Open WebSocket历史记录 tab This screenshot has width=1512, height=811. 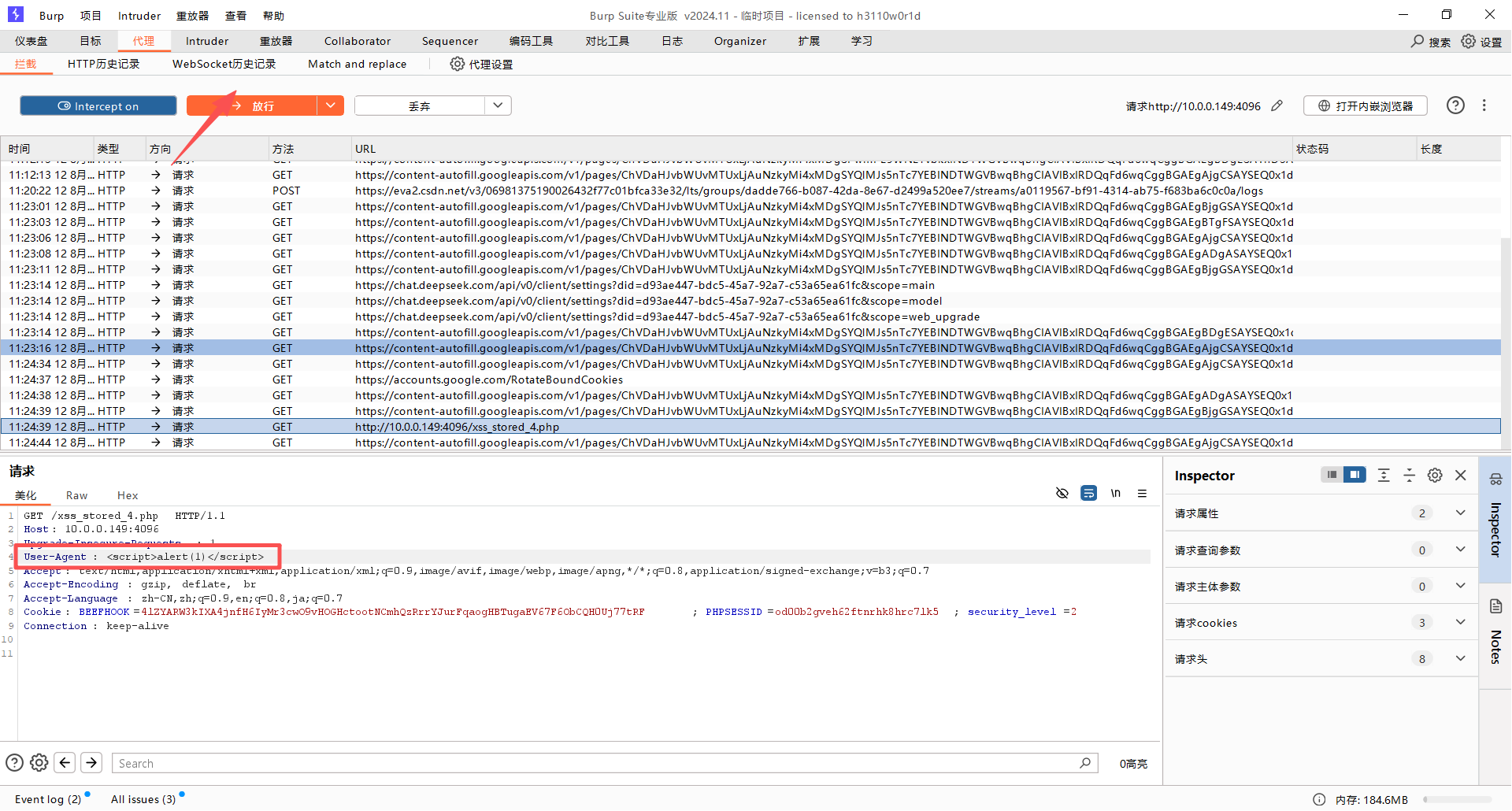click(224, 64)
